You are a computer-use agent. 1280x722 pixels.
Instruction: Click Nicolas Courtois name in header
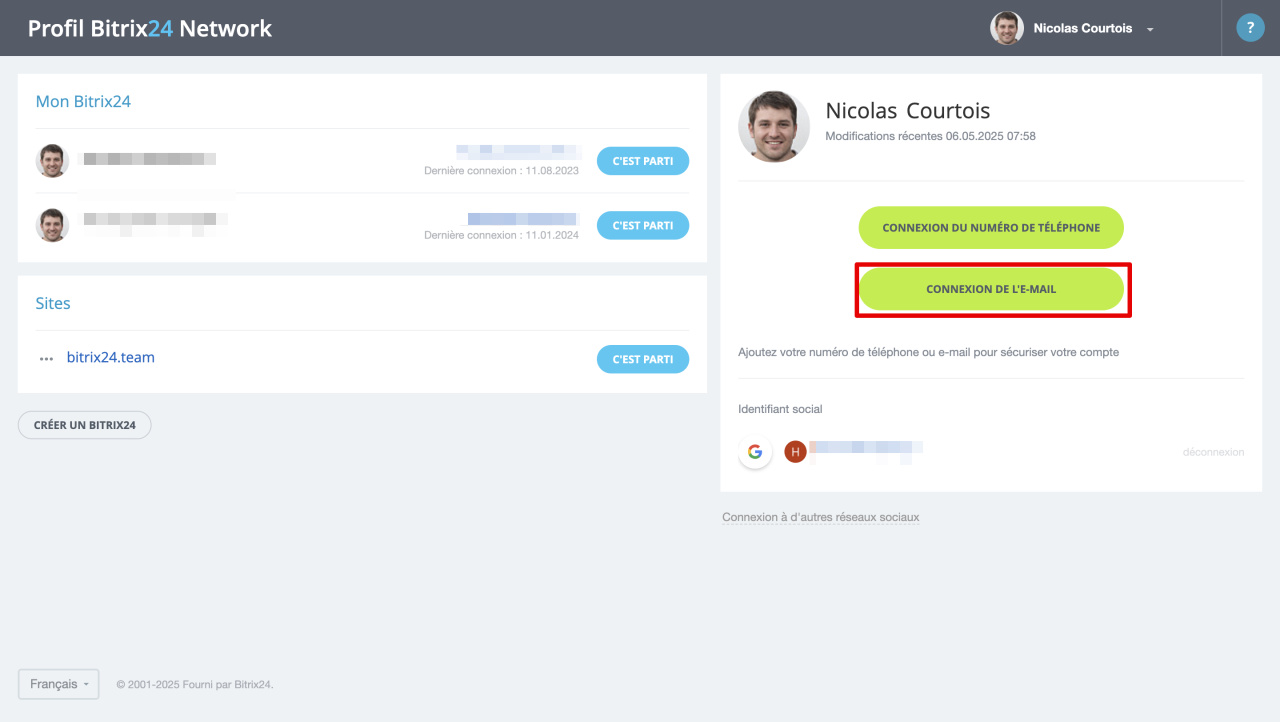1083,28
